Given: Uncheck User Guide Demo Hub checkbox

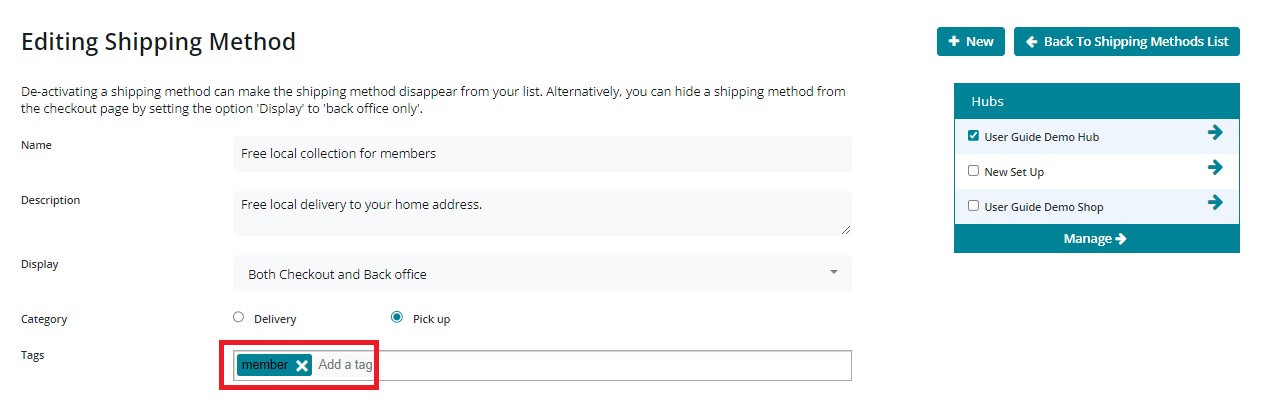Looking at the screenshot, I should [973, 136].
